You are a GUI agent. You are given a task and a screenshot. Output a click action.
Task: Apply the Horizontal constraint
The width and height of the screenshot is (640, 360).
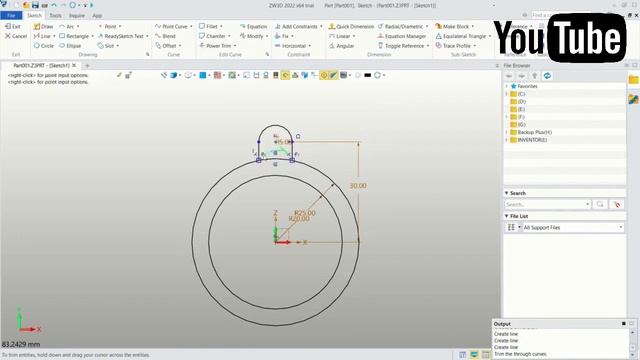[x=290, y=46]
